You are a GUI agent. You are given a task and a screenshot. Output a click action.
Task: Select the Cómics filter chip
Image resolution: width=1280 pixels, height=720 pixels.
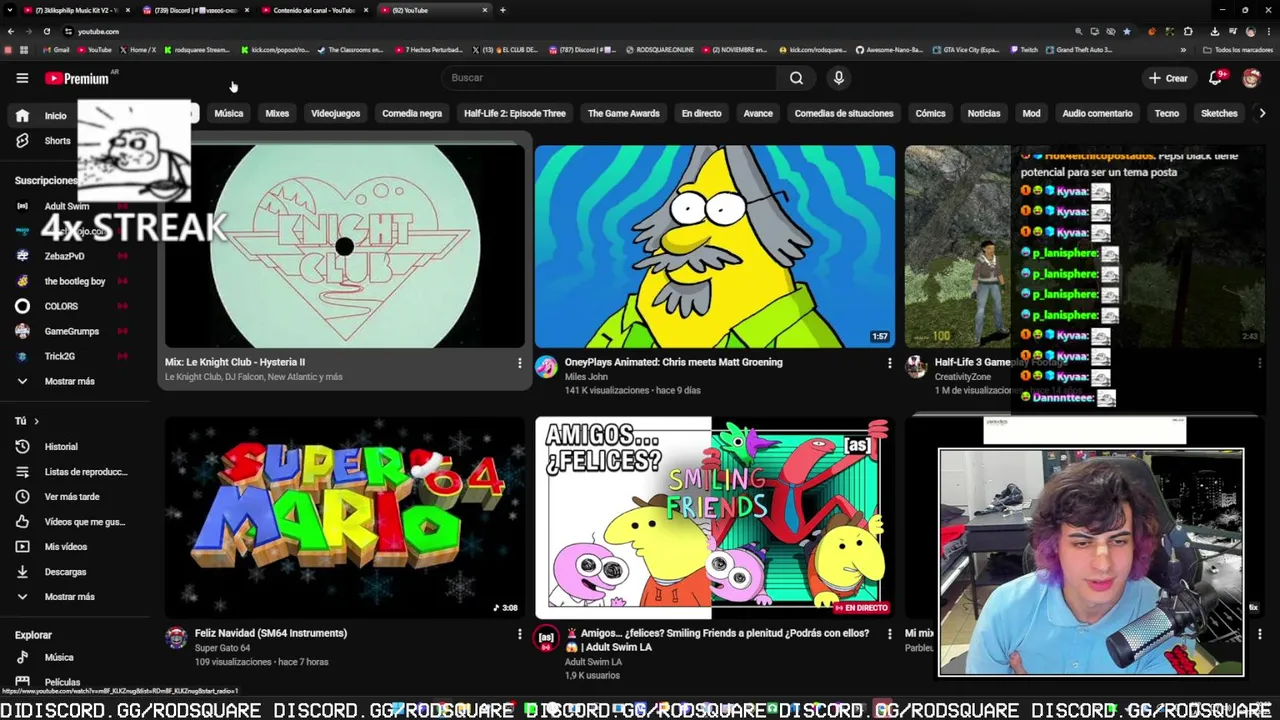930,113
